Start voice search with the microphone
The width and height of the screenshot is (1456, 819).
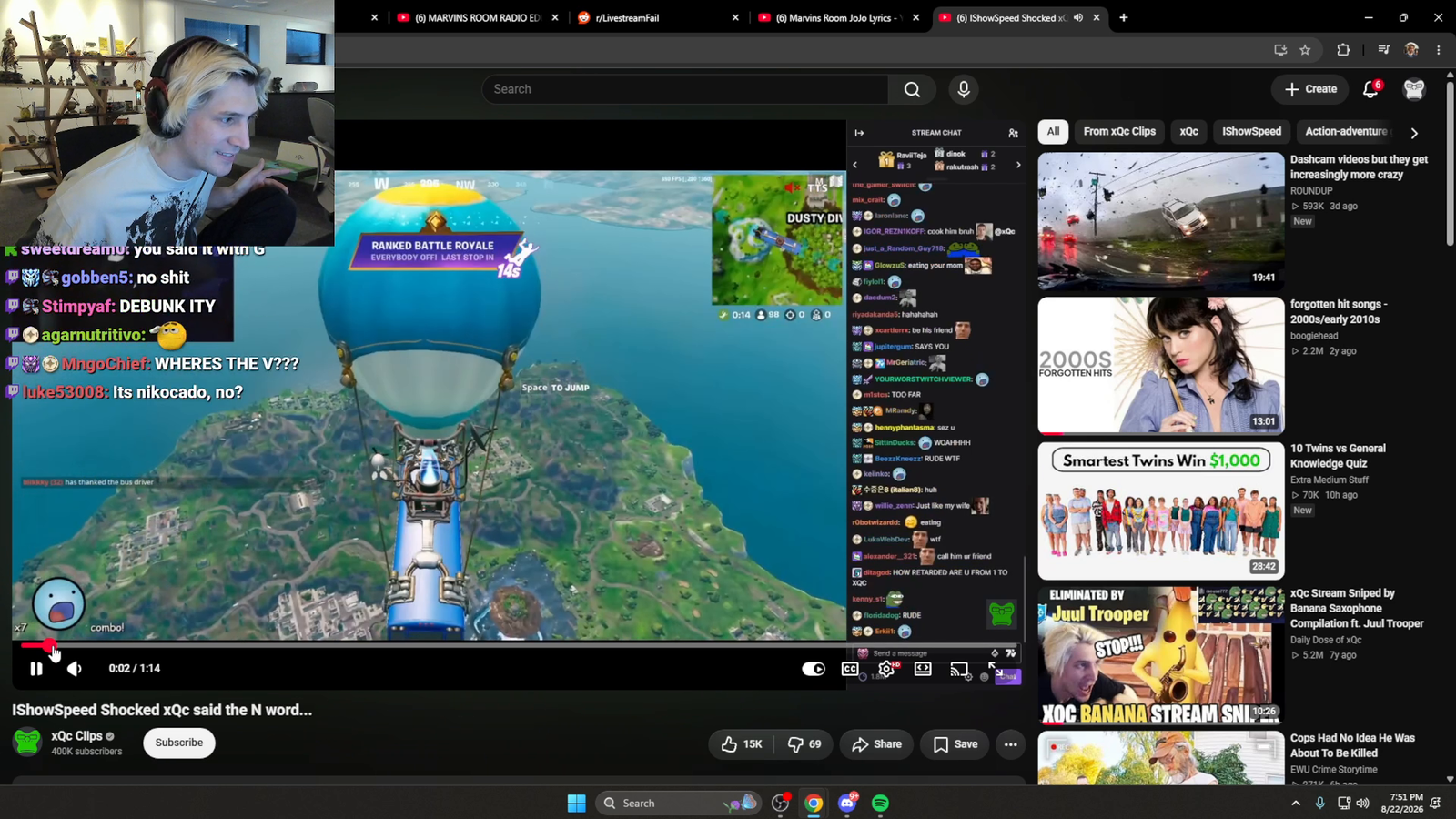(964, 89)
